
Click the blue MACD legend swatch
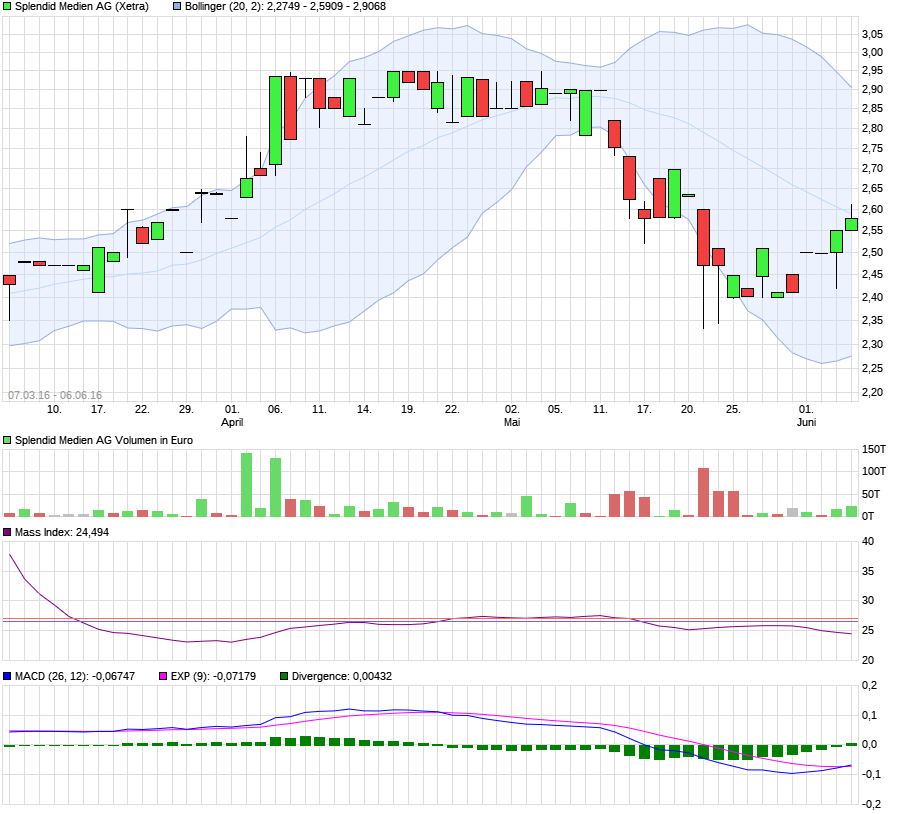click(x=7, y=676)
